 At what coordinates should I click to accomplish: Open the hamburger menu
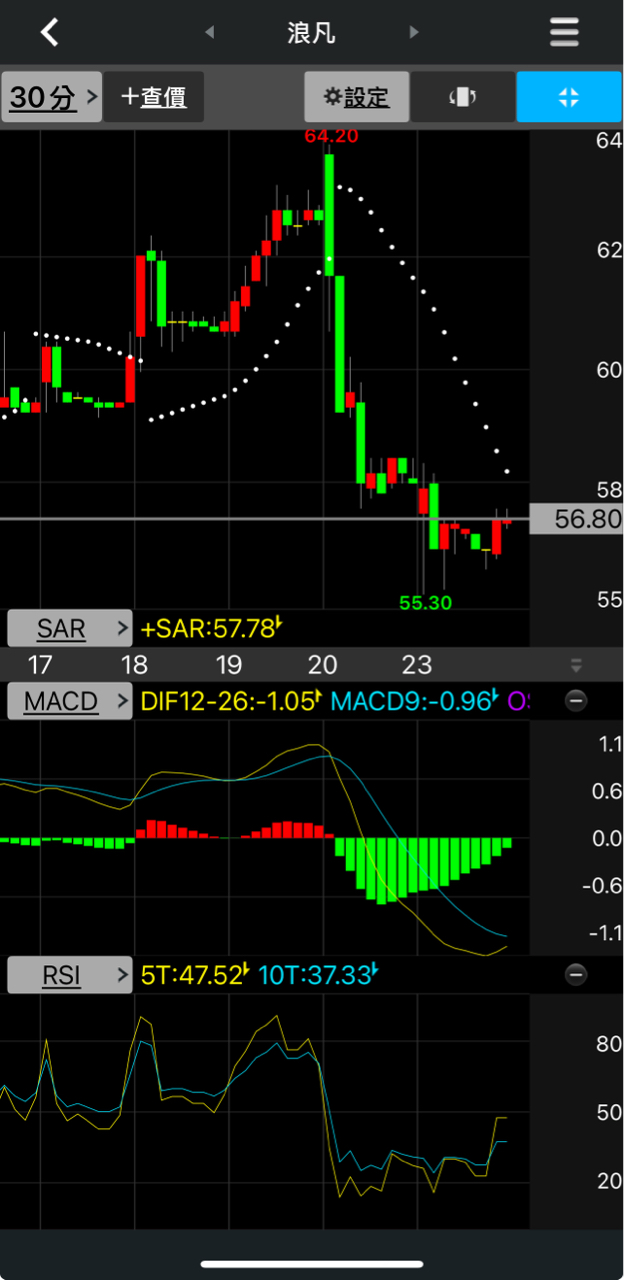(564, 32)
